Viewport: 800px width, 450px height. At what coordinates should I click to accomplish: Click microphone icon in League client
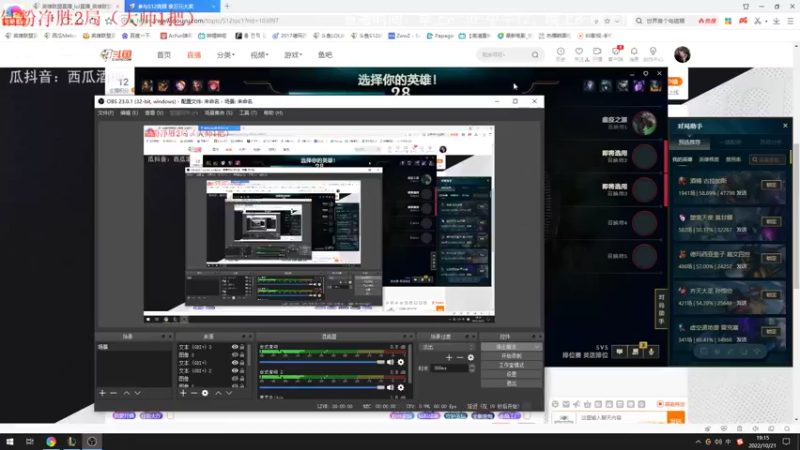pyautogui.click(x=651, y=352)
